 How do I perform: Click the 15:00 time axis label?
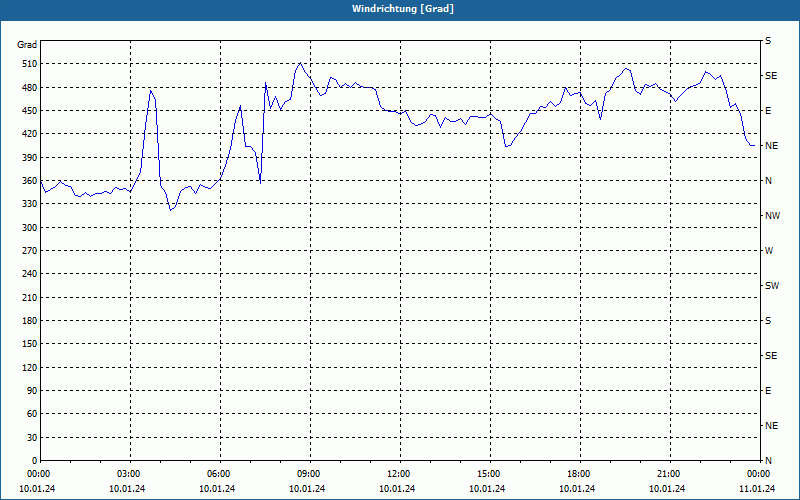[488, 474]
